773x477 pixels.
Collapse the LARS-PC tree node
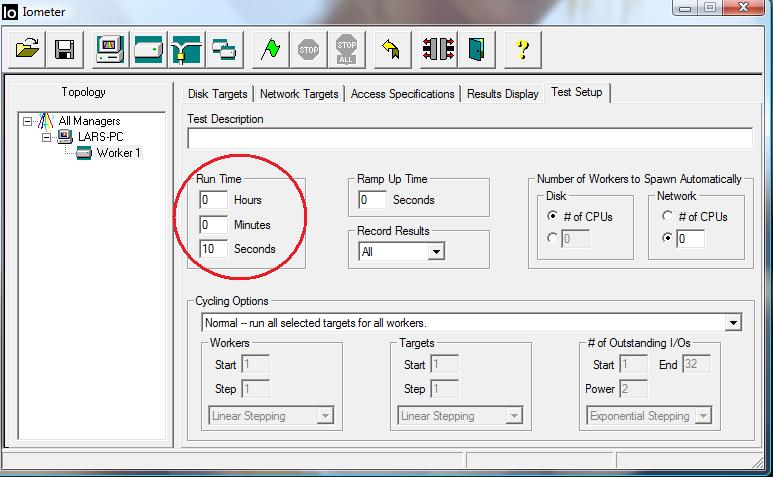[46, 137]
